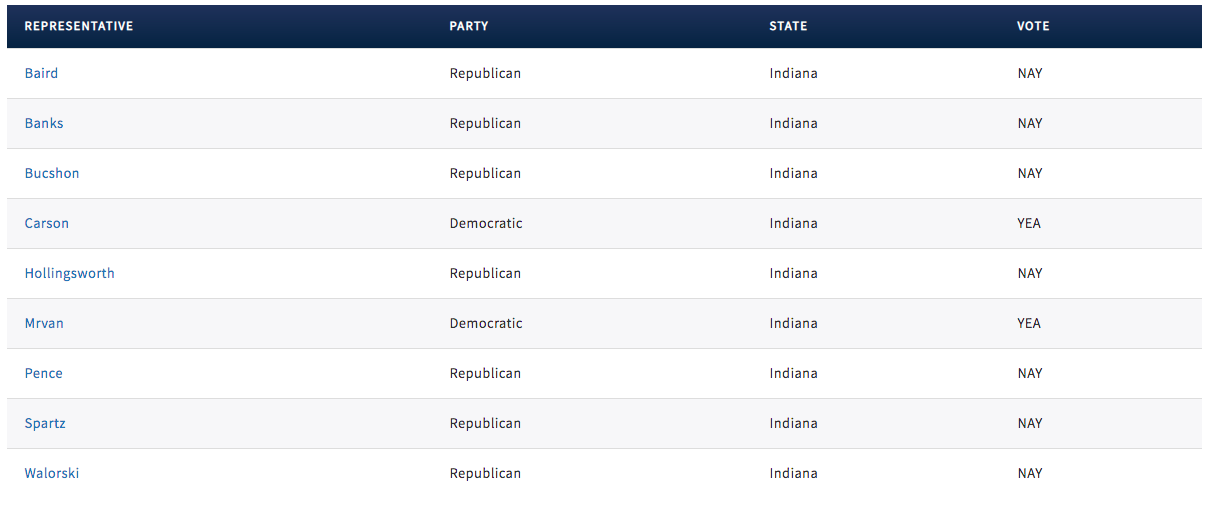Viewport: 1208px width, 510px height.
Task: Select the Hollingsworth link
Action: coord(69,273)
